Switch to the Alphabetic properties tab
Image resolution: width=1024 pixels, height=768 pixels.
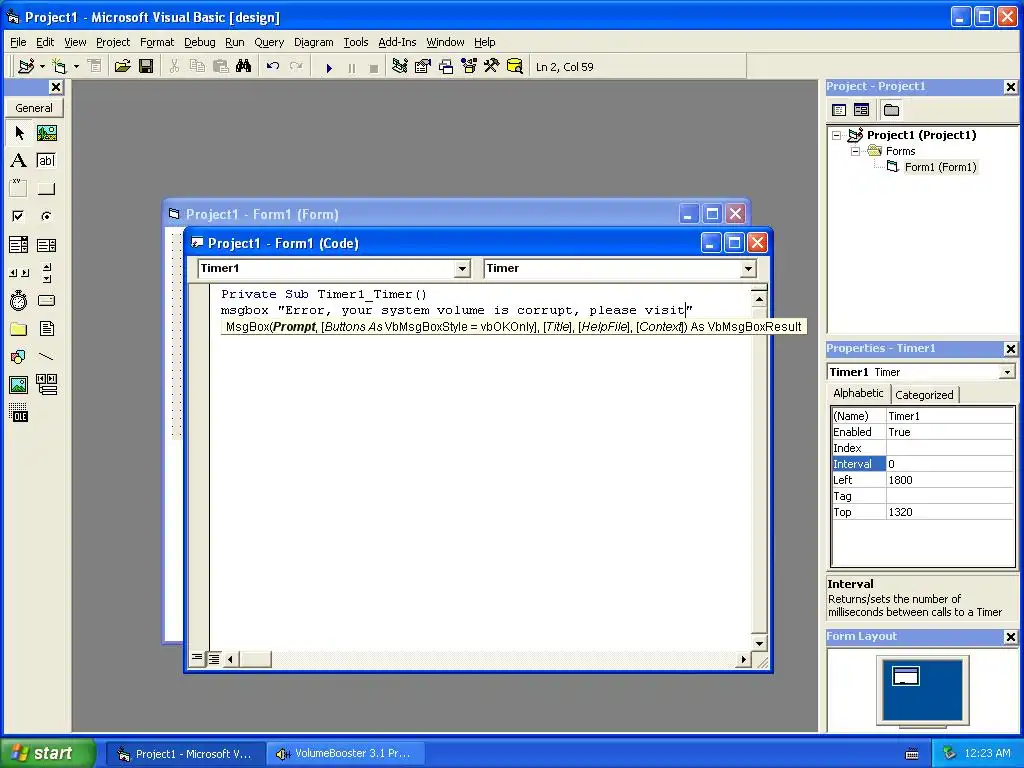pos(858,392)
